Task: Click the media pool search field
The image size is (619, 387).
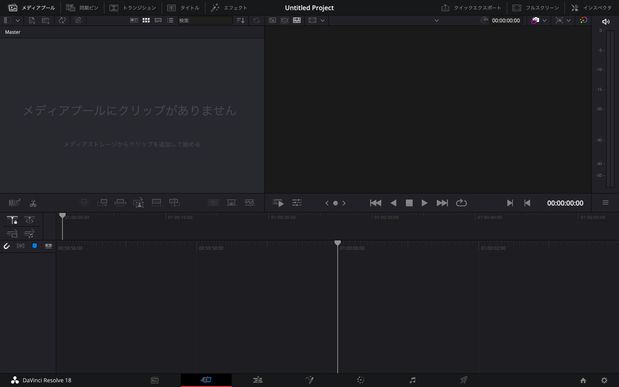Action: [204, 20]
